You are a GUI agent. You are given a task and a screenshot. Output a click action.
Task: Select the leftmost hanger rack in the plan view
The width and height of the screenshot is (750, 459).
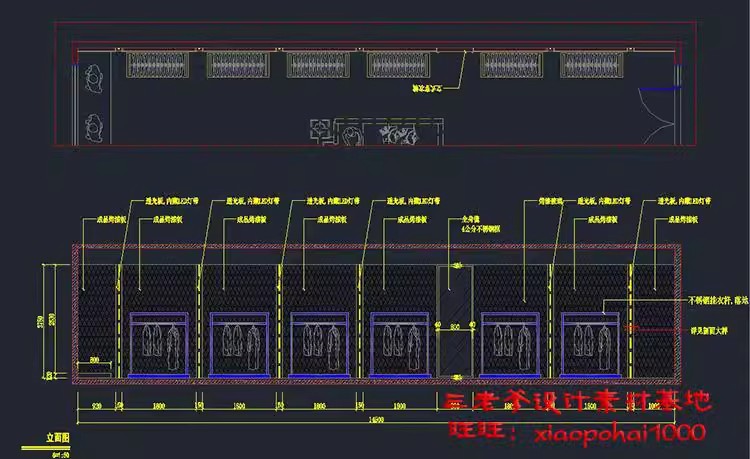157,65
